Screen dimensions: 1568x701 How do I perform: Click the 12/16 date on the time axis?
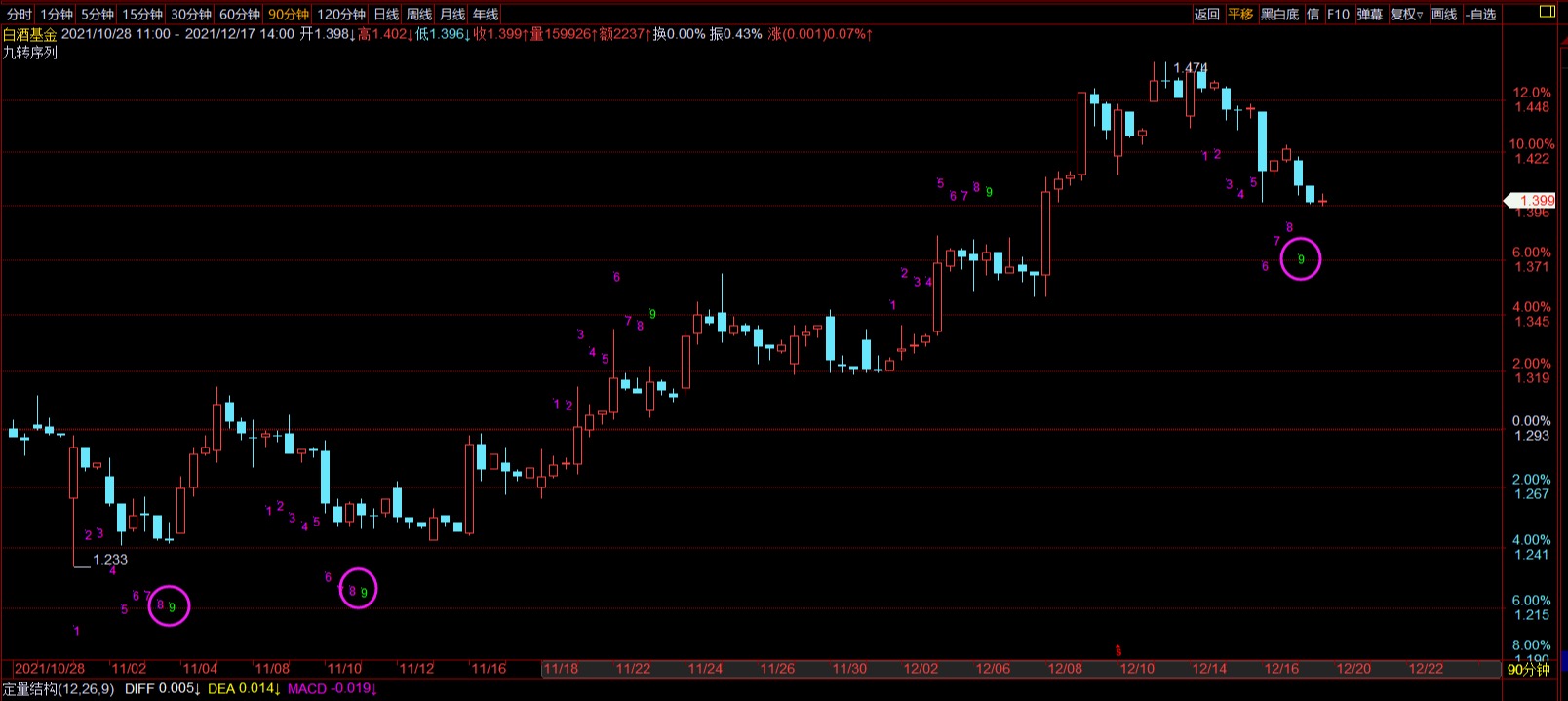pyautogui.click(x=1281, y=669)
